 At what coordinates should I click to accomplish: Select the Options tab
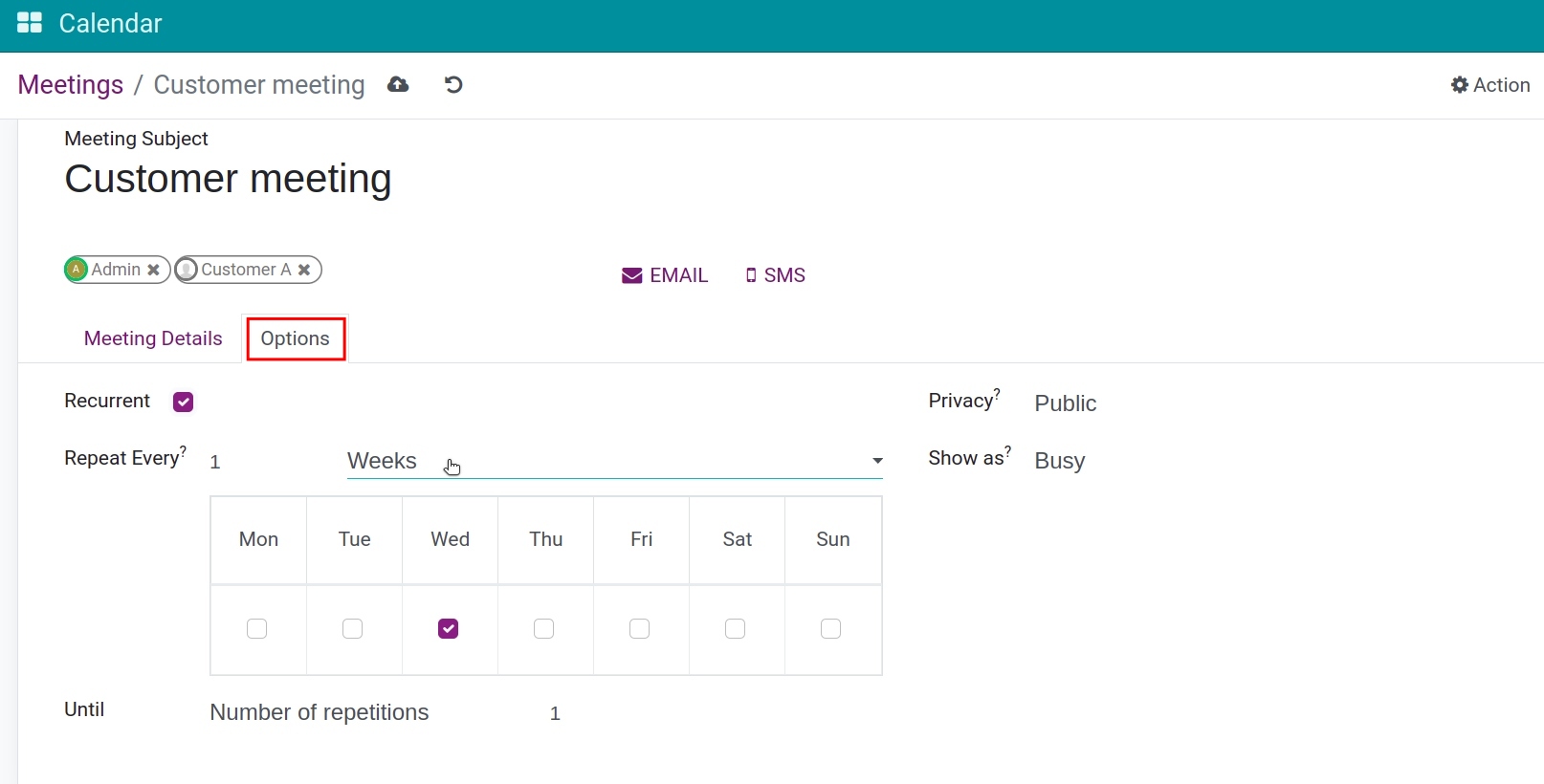click(x=296, y=338)
